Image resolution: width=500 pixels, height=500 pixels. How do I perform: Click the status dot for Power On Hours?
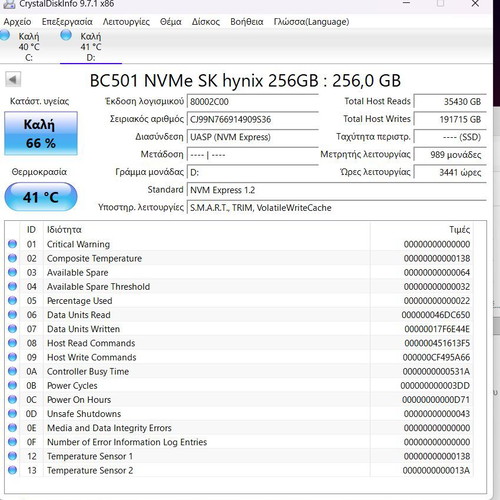click(12, 399)
